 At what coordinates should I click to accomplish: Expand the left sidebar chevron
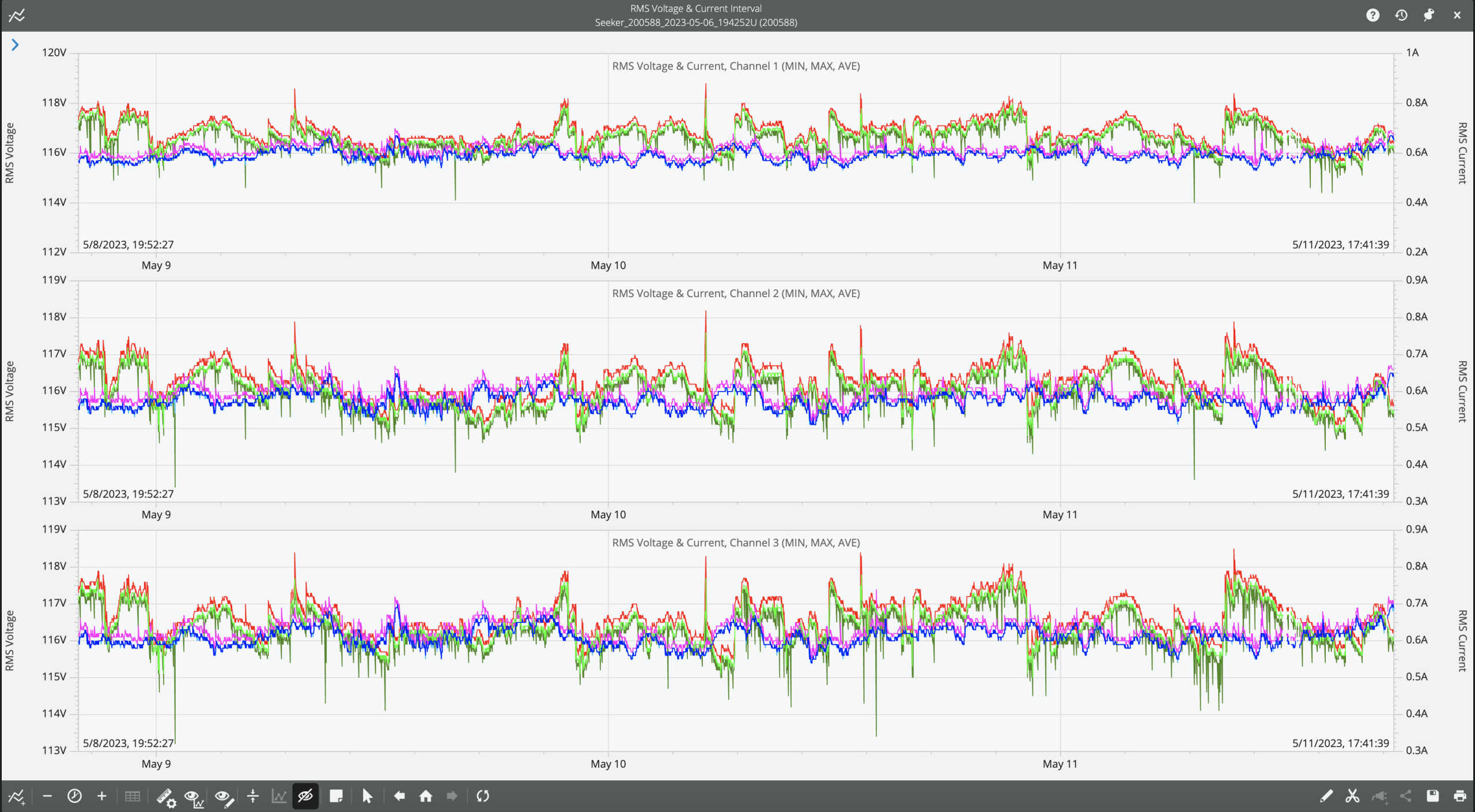point(14,44)
